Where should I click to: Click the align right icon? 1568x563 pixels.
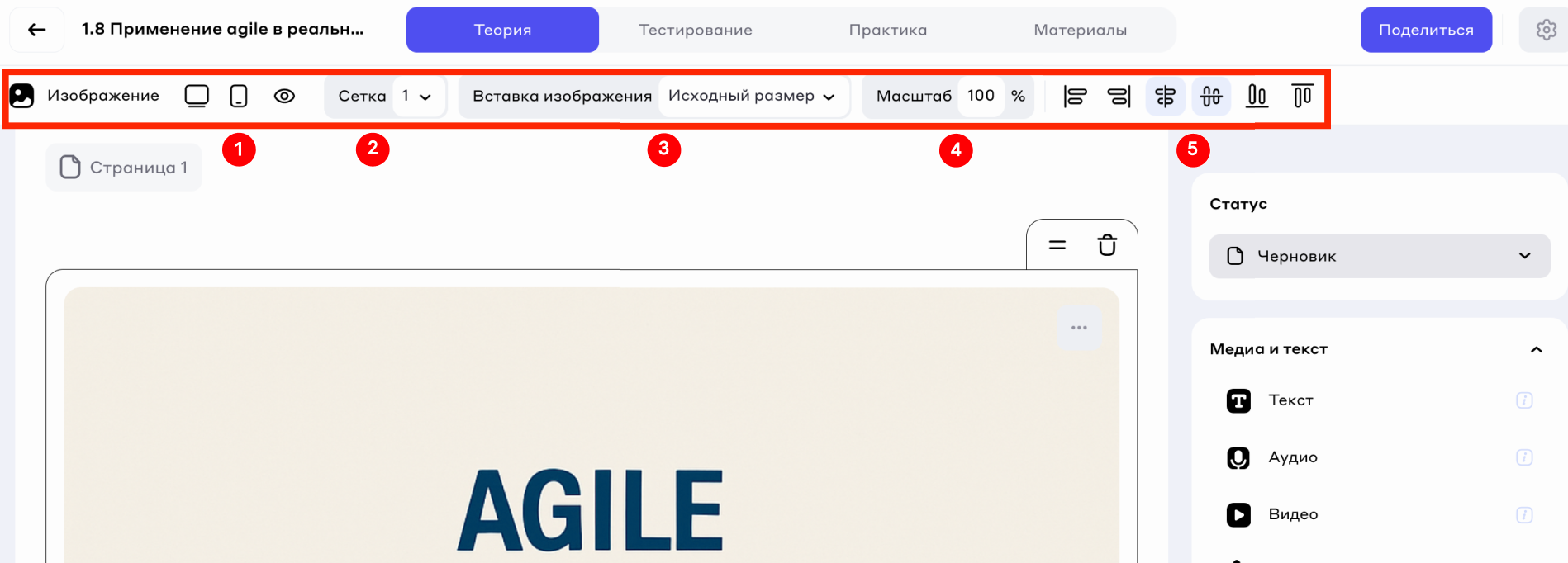click(1119, 97)
